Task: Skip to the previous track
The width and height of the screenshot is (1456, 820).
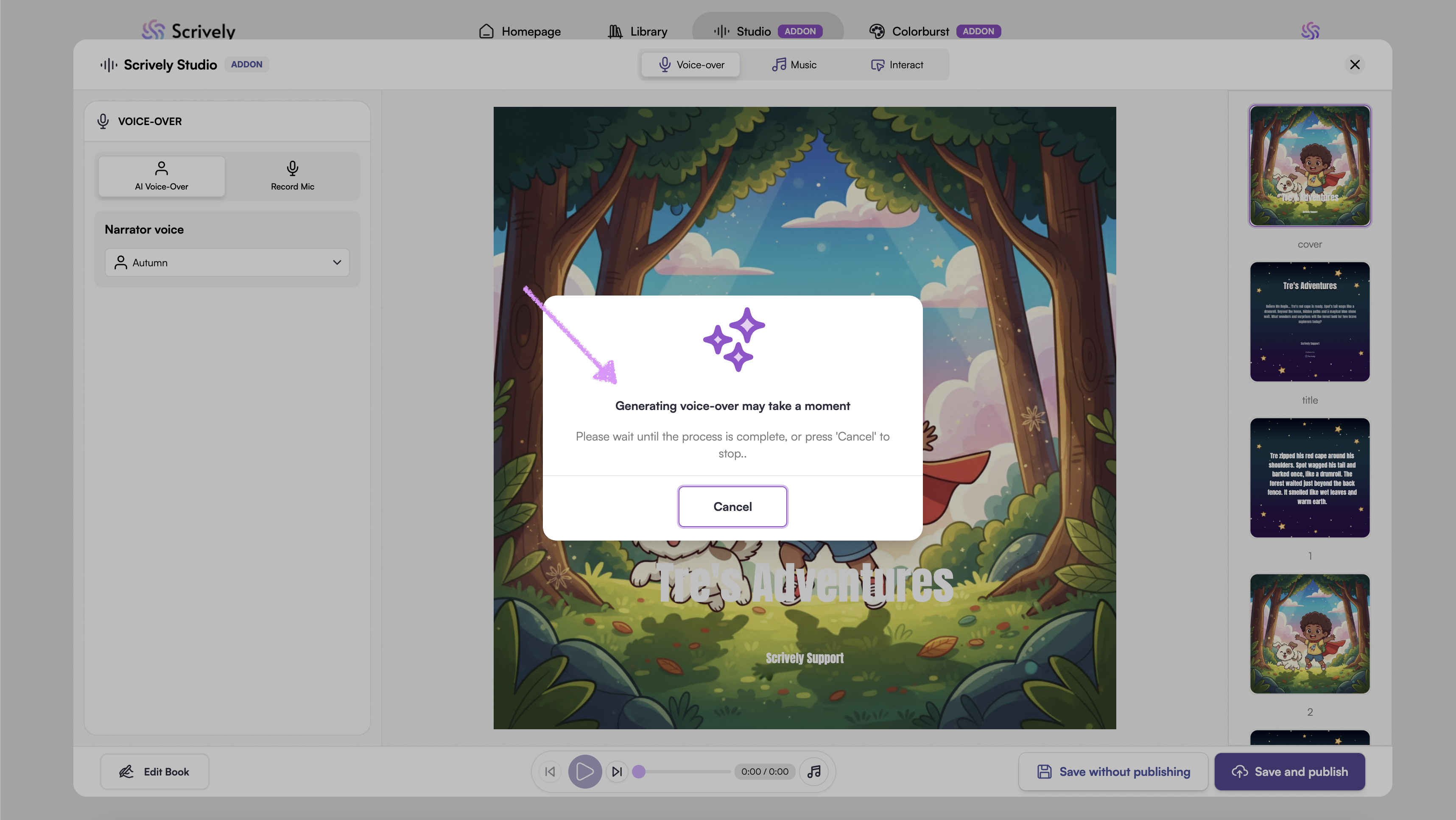Action: click(x=550, y=771)
